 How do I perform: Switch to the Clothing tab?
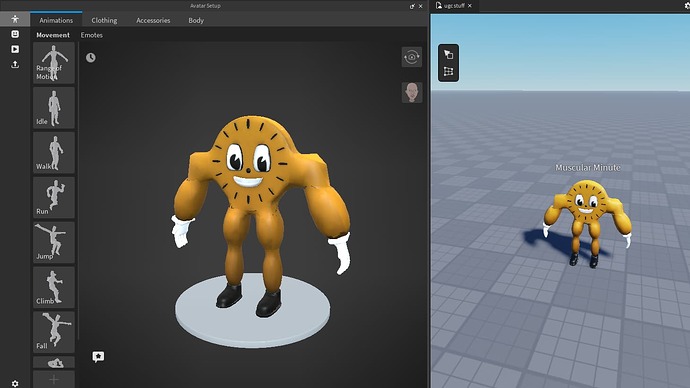(x=104, y=20)
